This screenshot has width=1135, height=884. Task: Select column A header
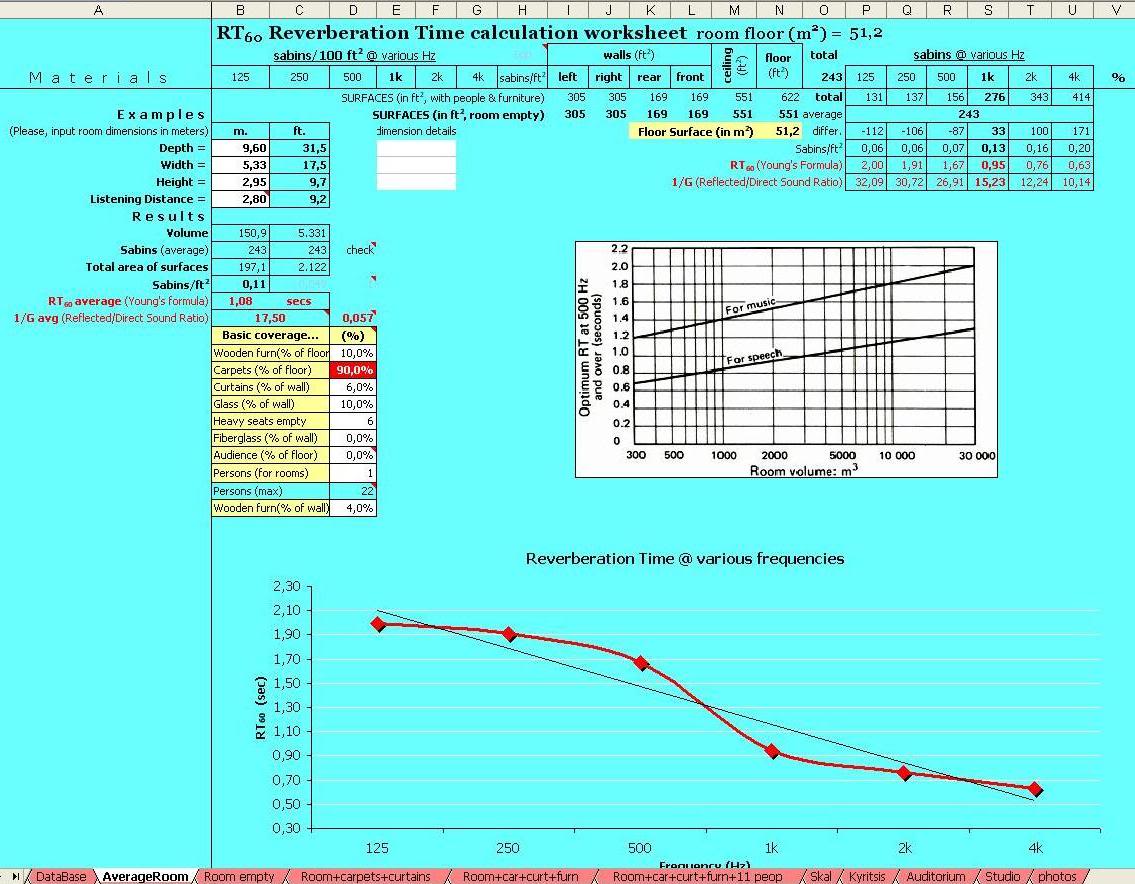99,10
